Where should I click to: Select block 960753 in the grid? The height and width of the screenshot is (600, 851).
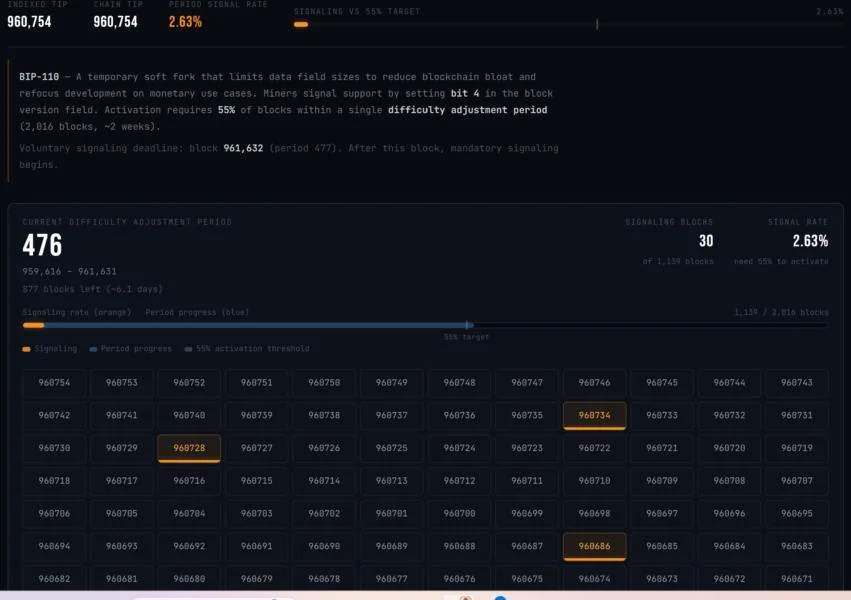122,382
